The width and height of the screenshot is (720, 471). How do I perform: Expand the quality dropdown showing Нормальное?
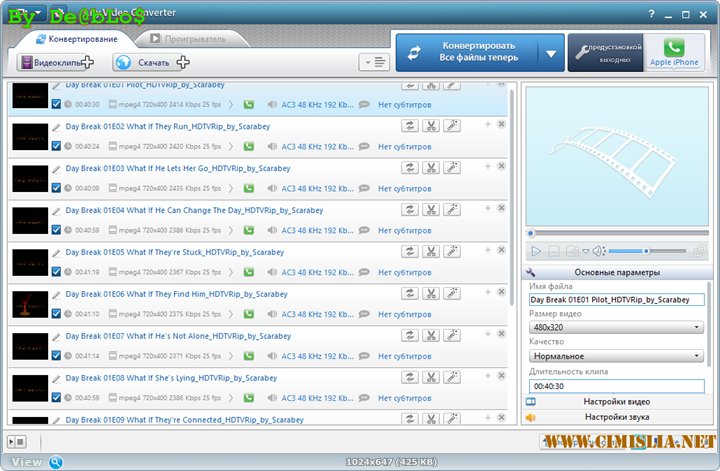click(x=615, y=356)
